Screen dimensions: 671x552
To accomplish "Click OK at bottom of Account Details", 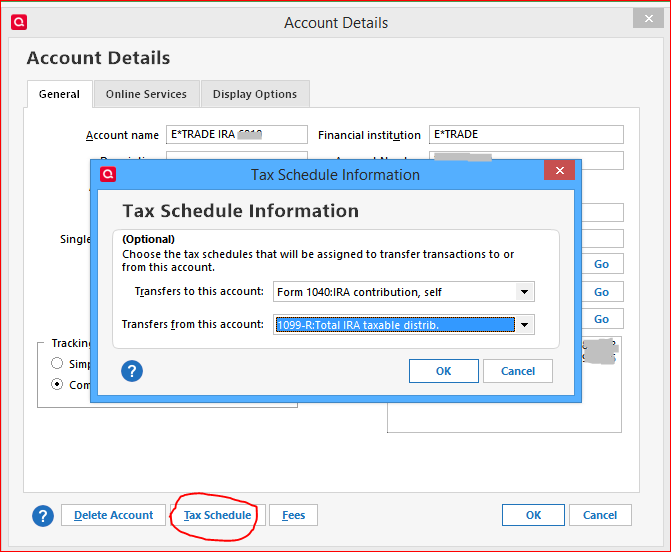I will (533, 515).
